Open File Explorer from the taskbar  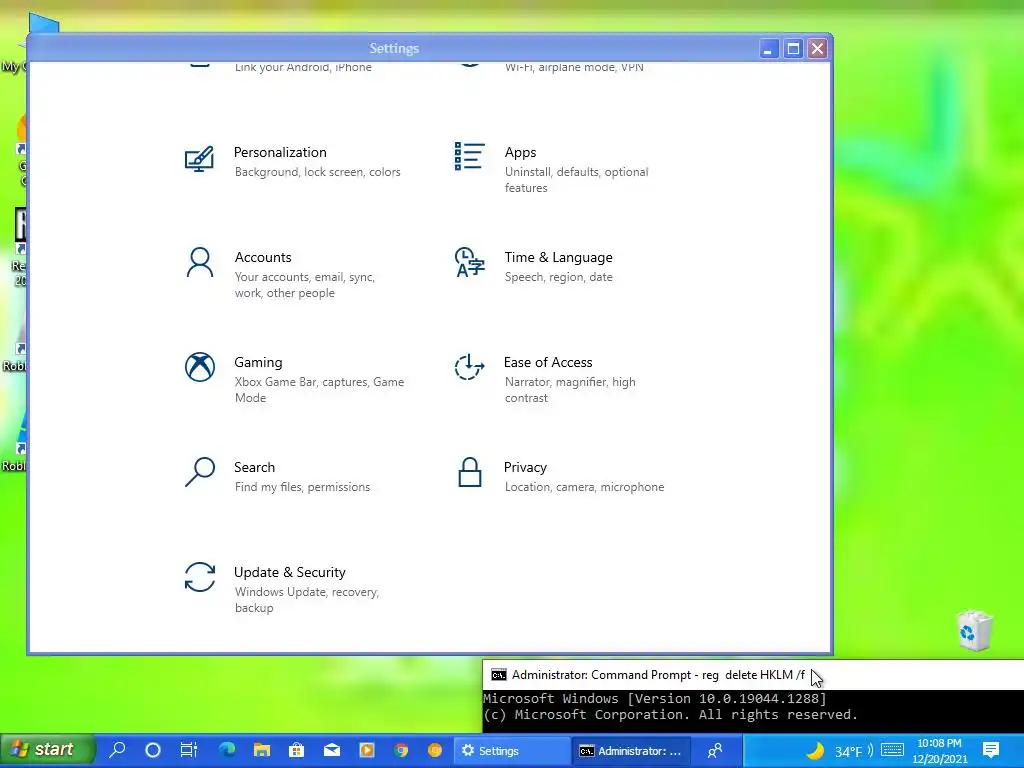click(x=262, y=750)
